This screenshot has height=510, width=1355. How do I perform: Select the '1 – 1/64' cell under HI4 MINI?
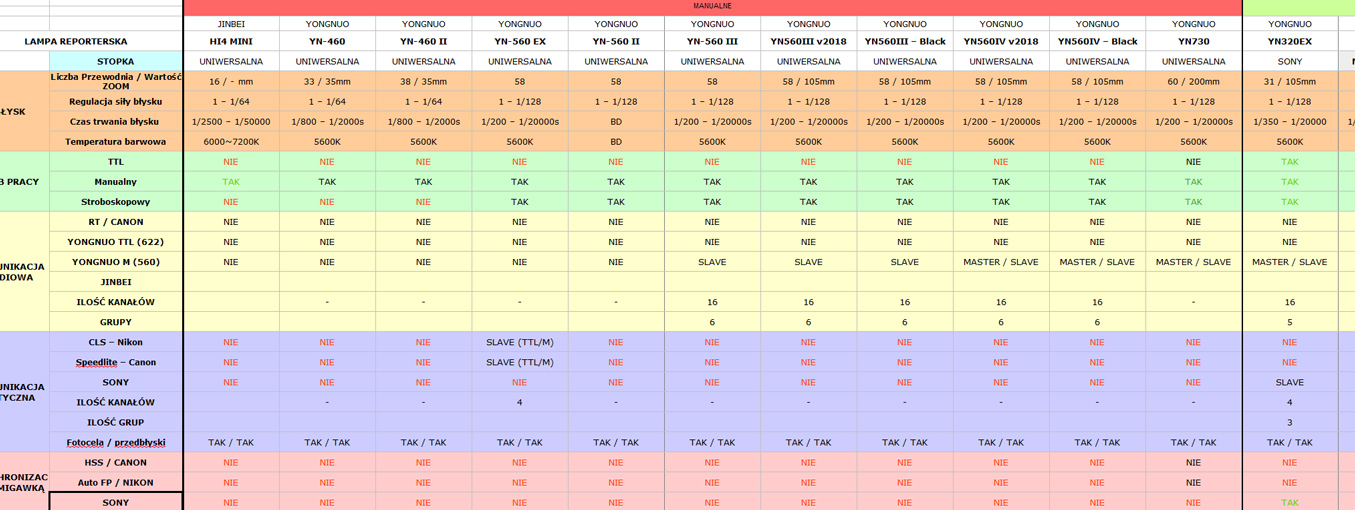click(x=231, y=102)
